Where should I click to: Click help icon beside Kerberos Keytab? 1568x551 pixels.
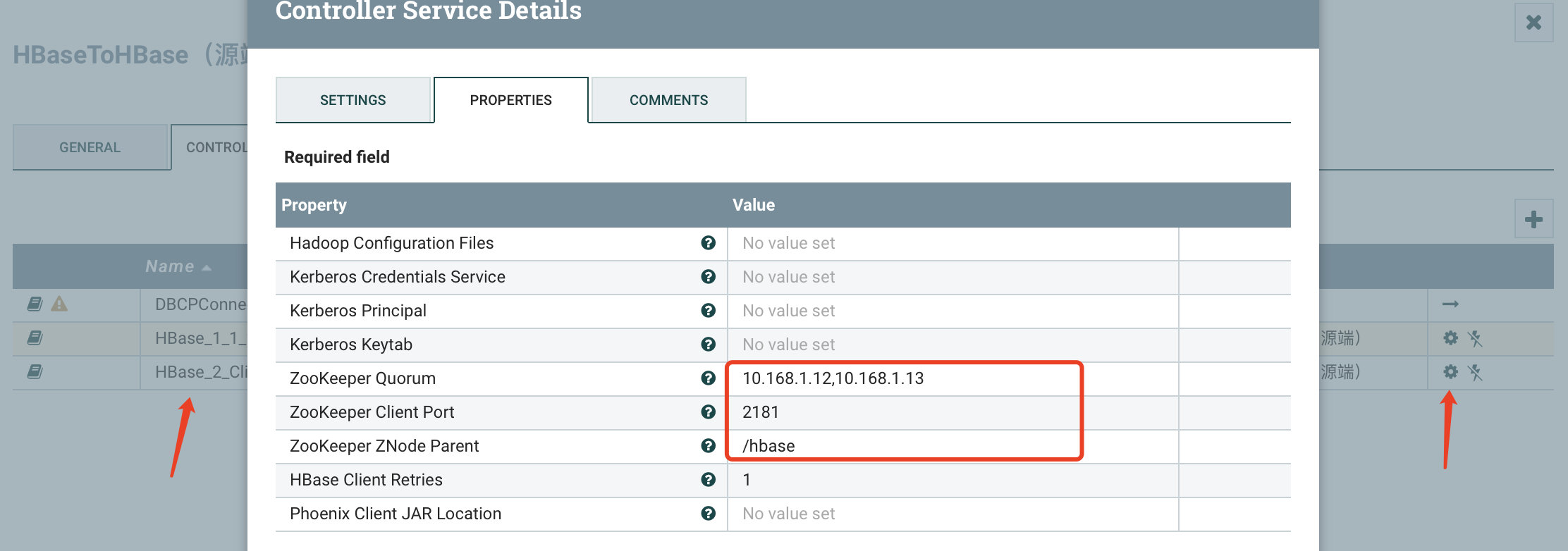pos(709,345)
